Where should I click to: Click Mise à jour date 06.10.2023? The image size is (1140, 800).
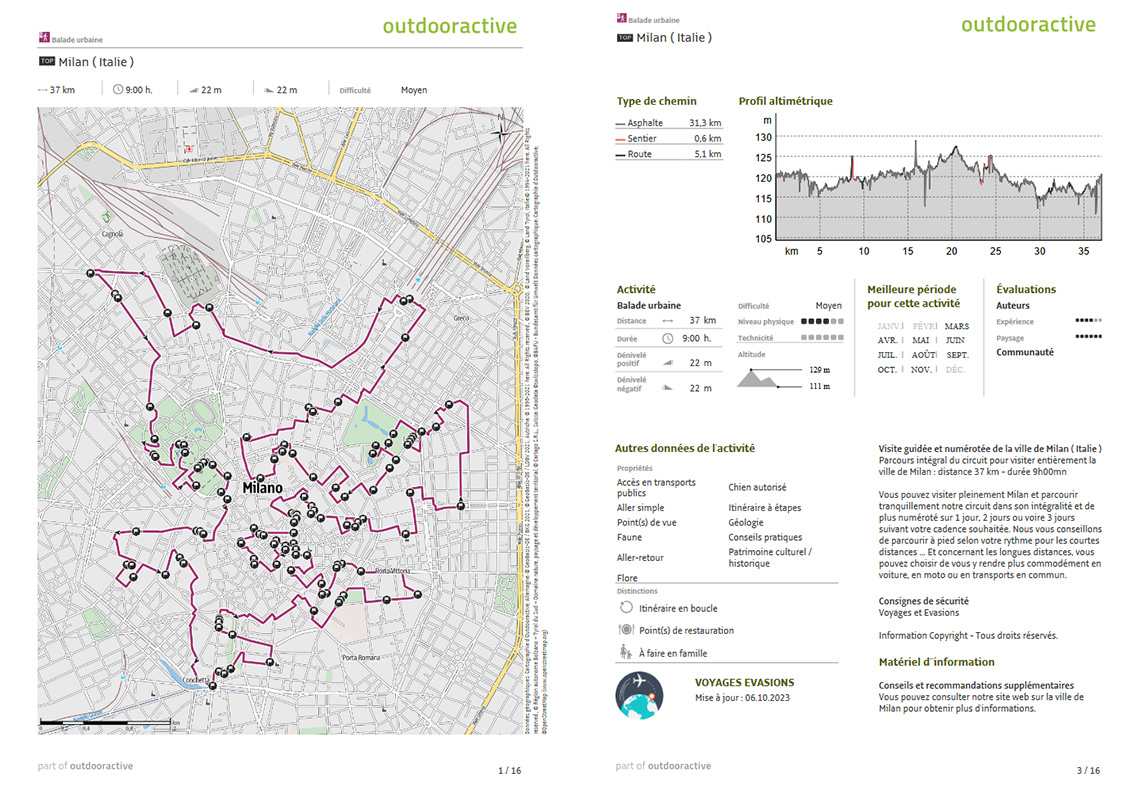(x=742, y=697)
